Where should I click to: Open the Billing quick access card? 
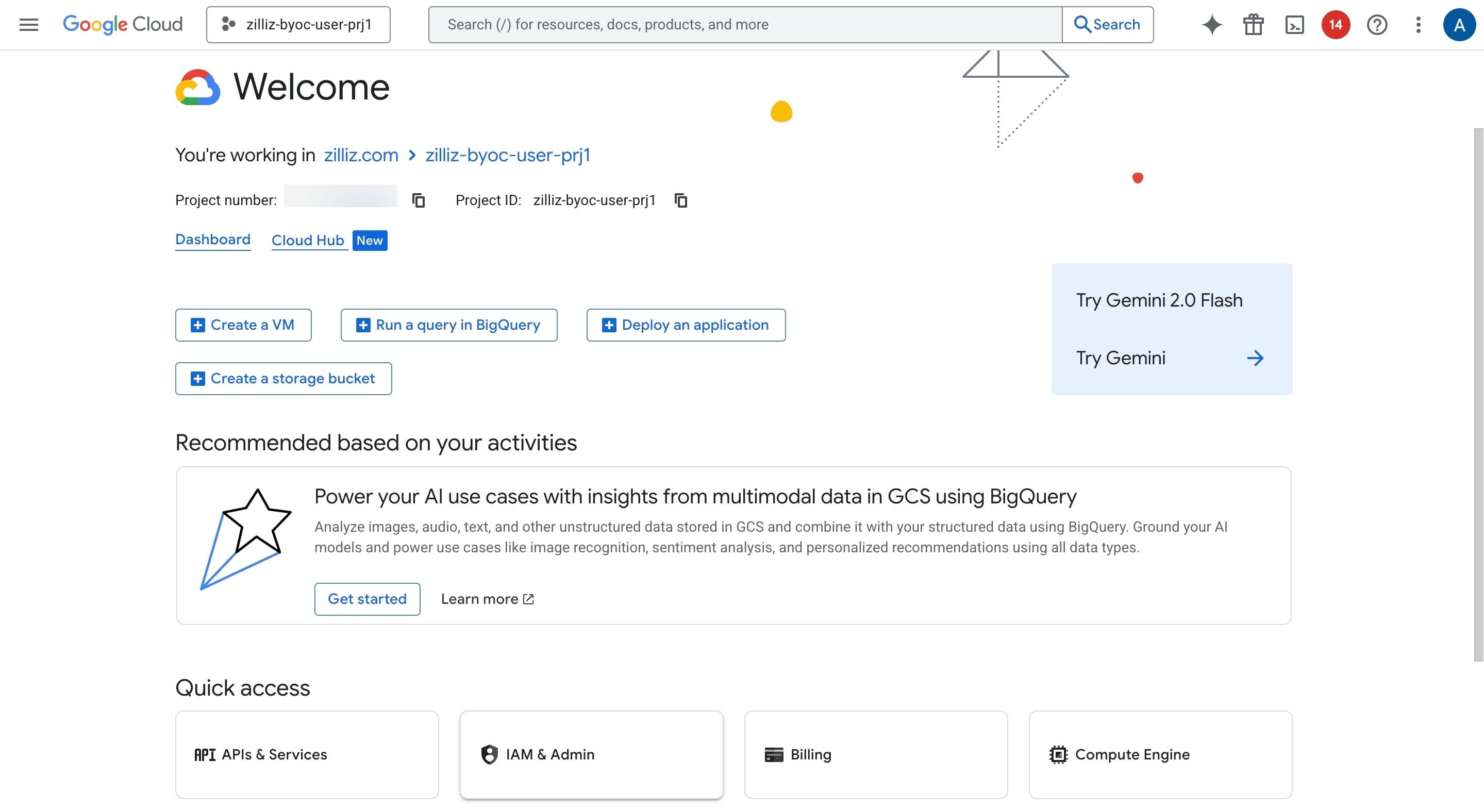876,754
